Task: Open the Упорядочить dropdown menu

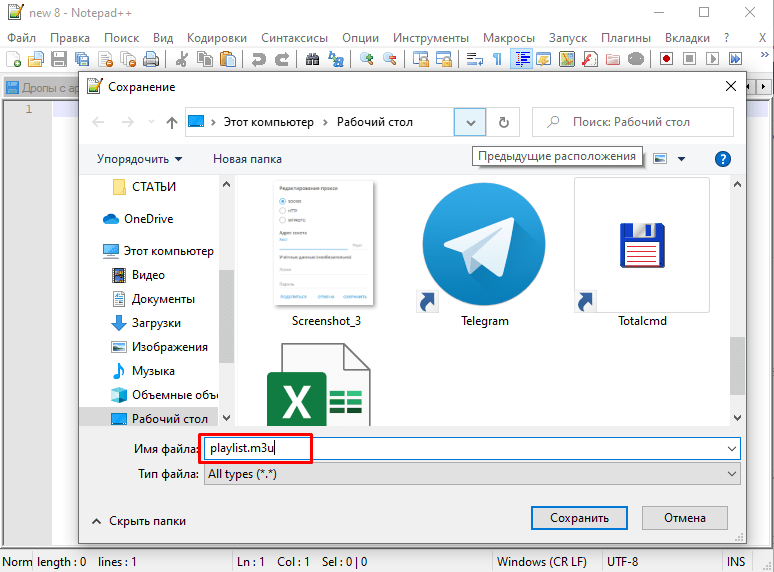Action: point(140,159)
